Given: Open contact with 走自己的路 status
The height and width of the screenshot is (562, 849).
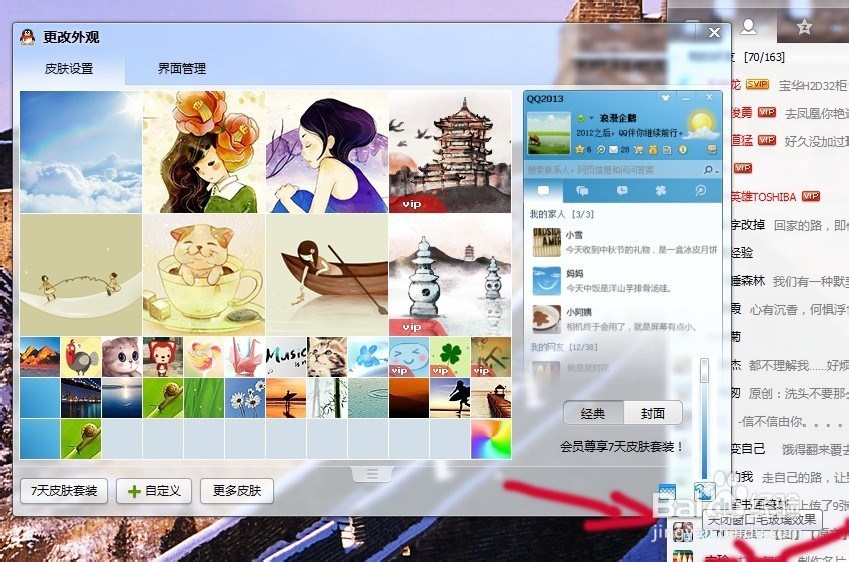Looking at the screenshot, I should click(x=789, y=477).
